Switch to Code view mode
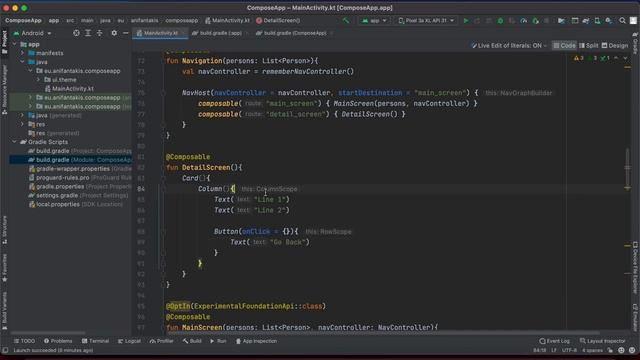Viewport: 640px width, 360px height. click(564, 46)
